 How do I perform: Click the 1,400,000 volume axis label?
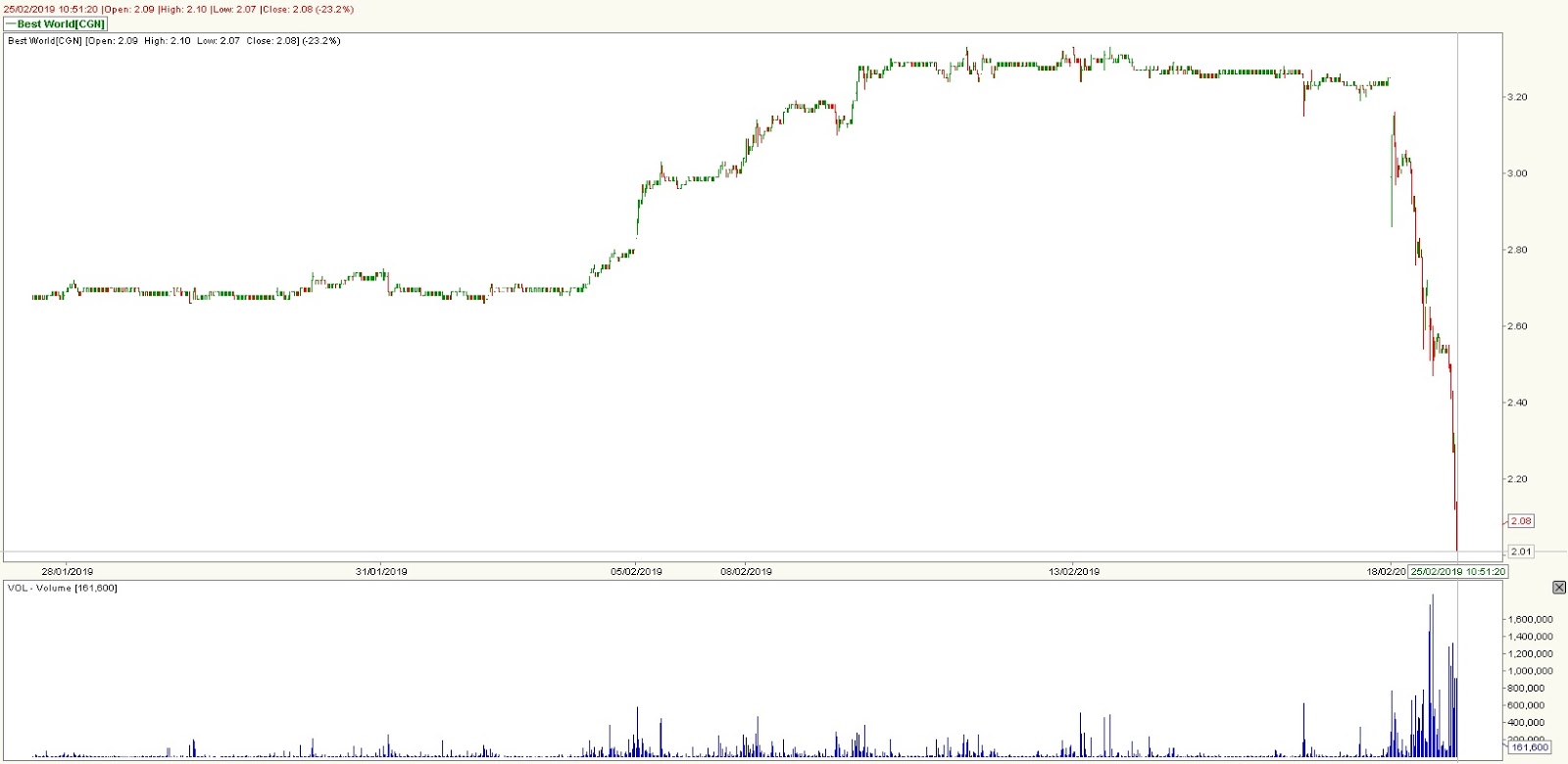1531,637
